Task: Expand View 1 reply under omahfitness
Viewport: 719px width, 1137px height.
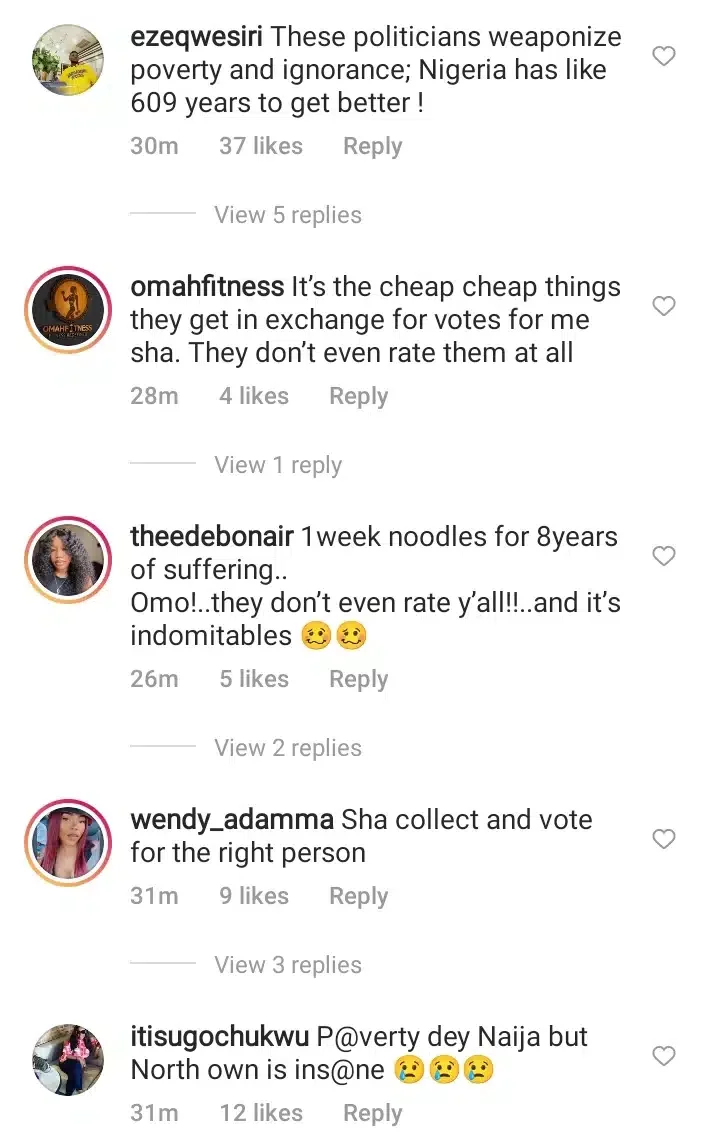Action: pos(277,465)
